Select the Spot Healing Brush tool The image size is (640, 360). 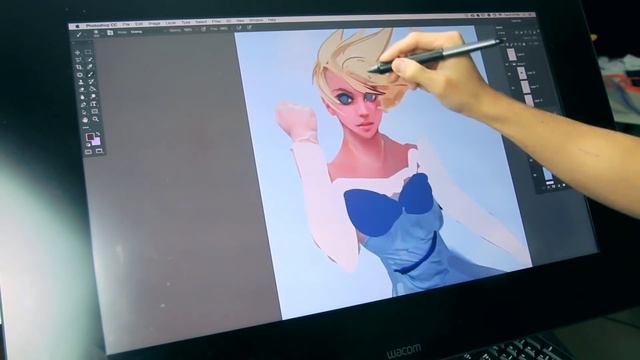80,74
